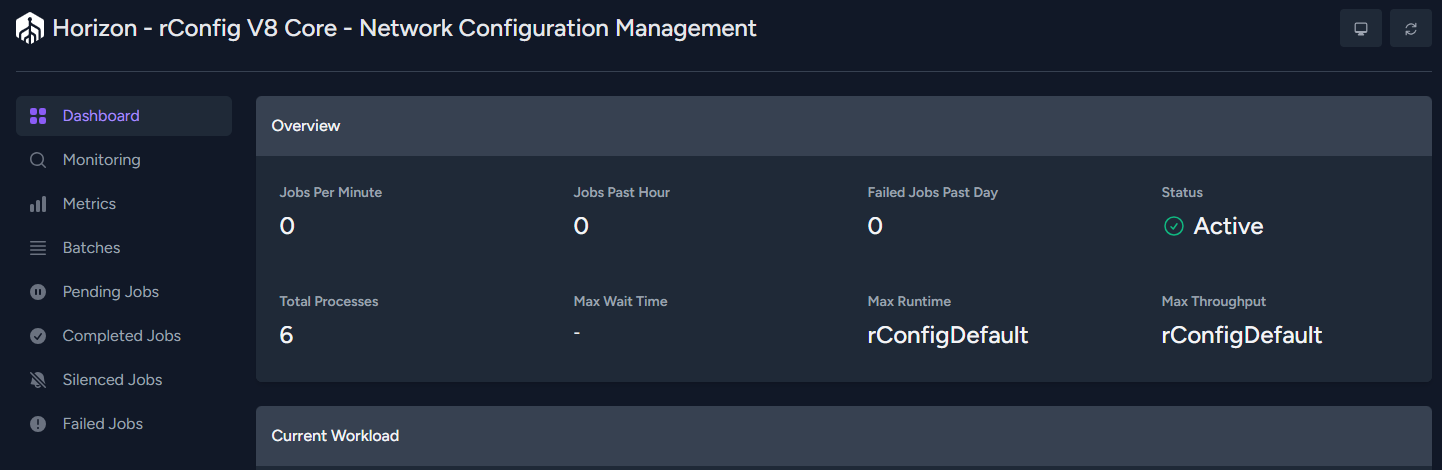Click the Jobs Past Hour value 0

click(x=581, y=227)
